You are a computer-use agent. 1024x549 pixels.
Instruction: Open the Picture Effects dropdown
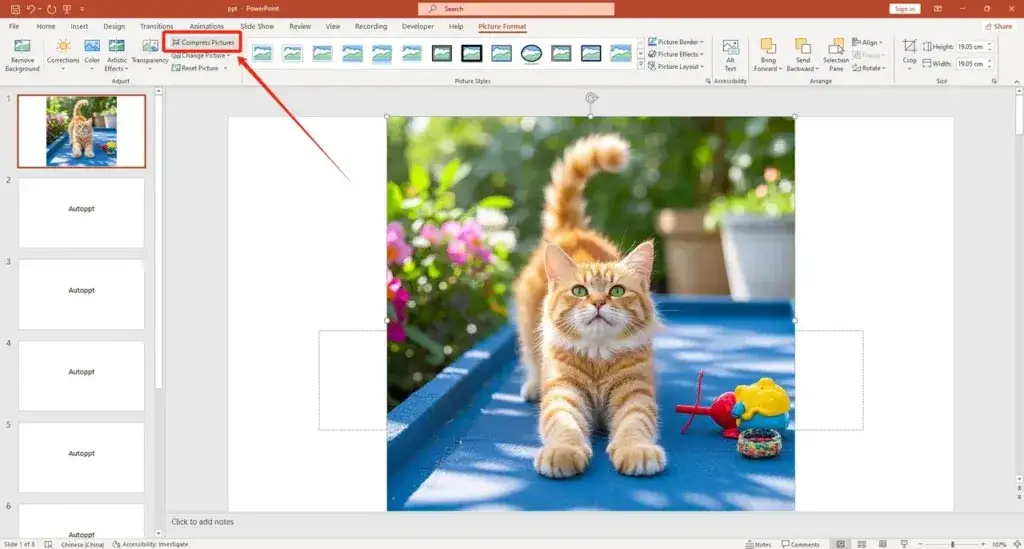coord(676,54)
